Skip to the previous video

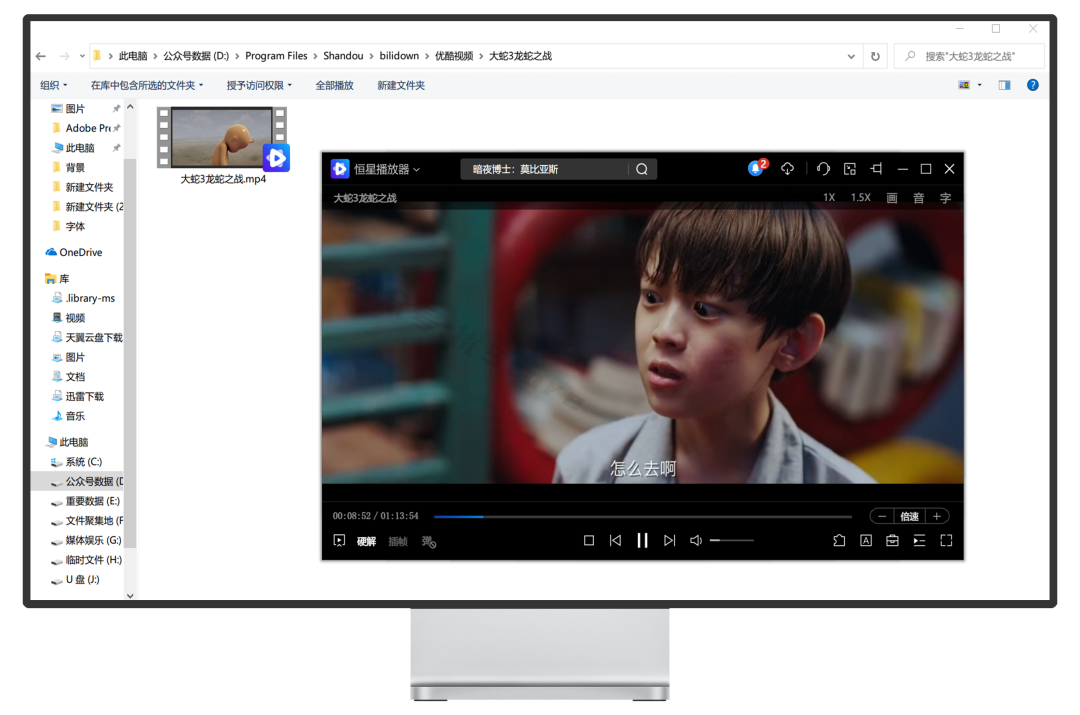point(615,541)
